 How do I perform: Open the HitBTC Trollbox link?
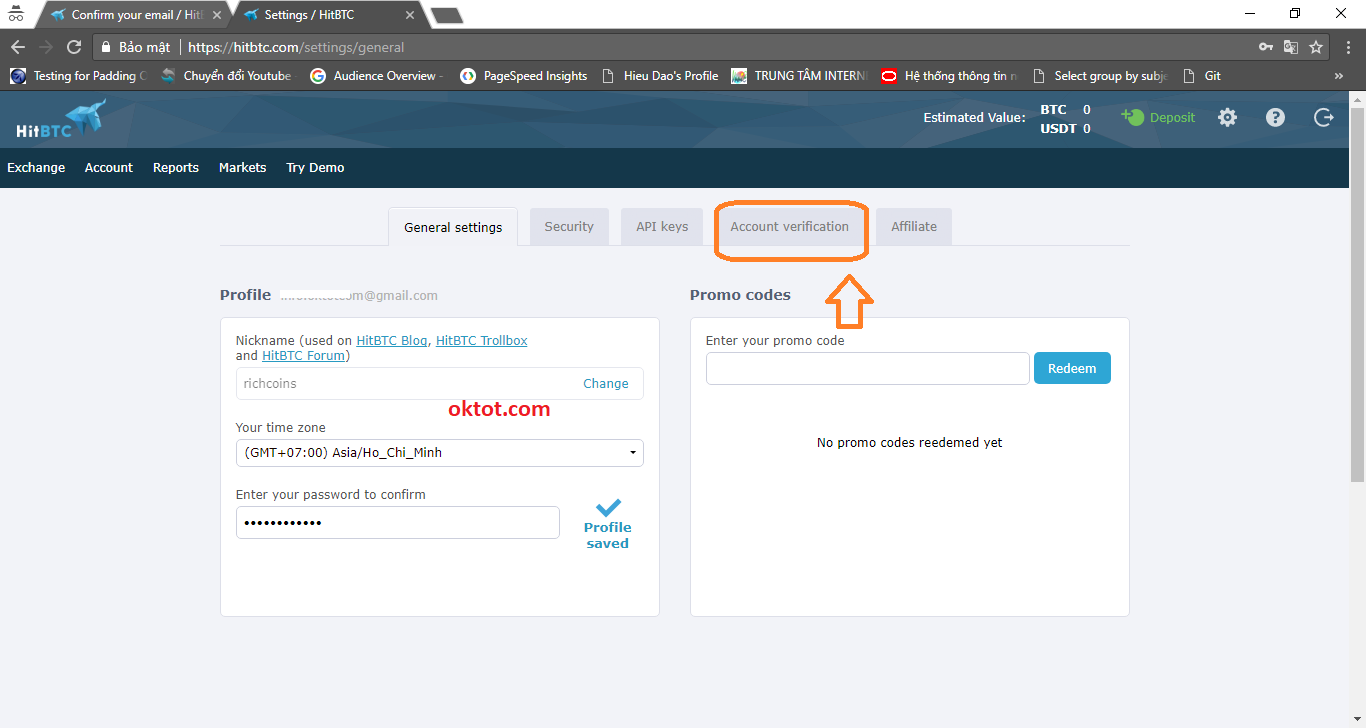pos(481,341)
